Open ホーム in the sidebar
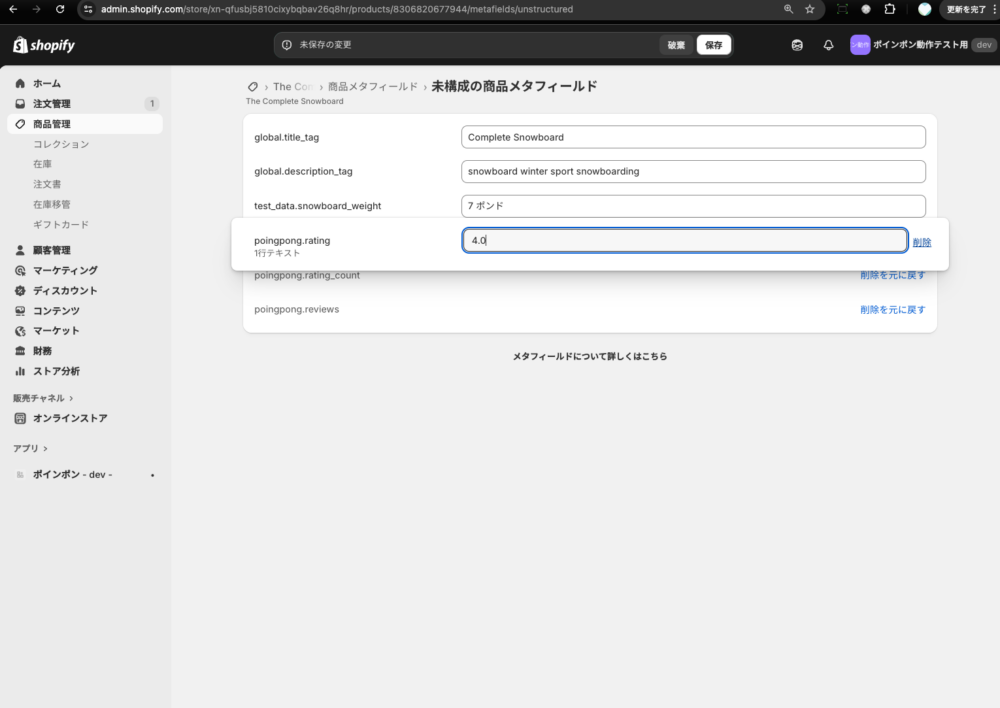Viewport: 1000px width, 708px height. (46, 83)
